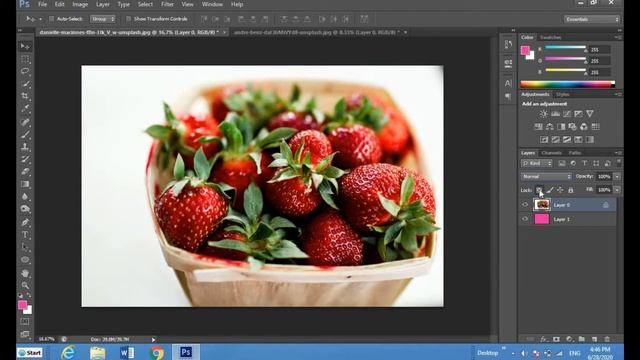Hide Layer 1 with its eye icon
This screenshot has height=360, width=640.
[525, 219]
